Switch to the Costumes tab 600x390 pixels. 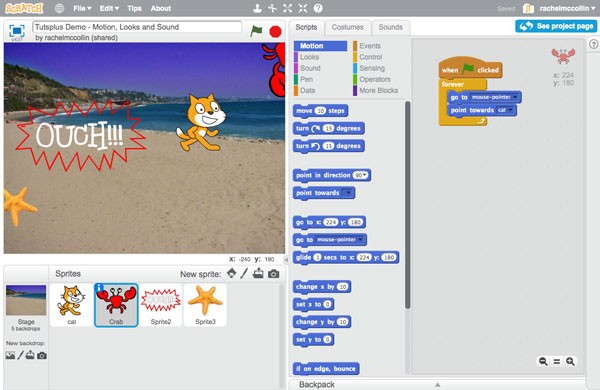(x=347, y=27)
